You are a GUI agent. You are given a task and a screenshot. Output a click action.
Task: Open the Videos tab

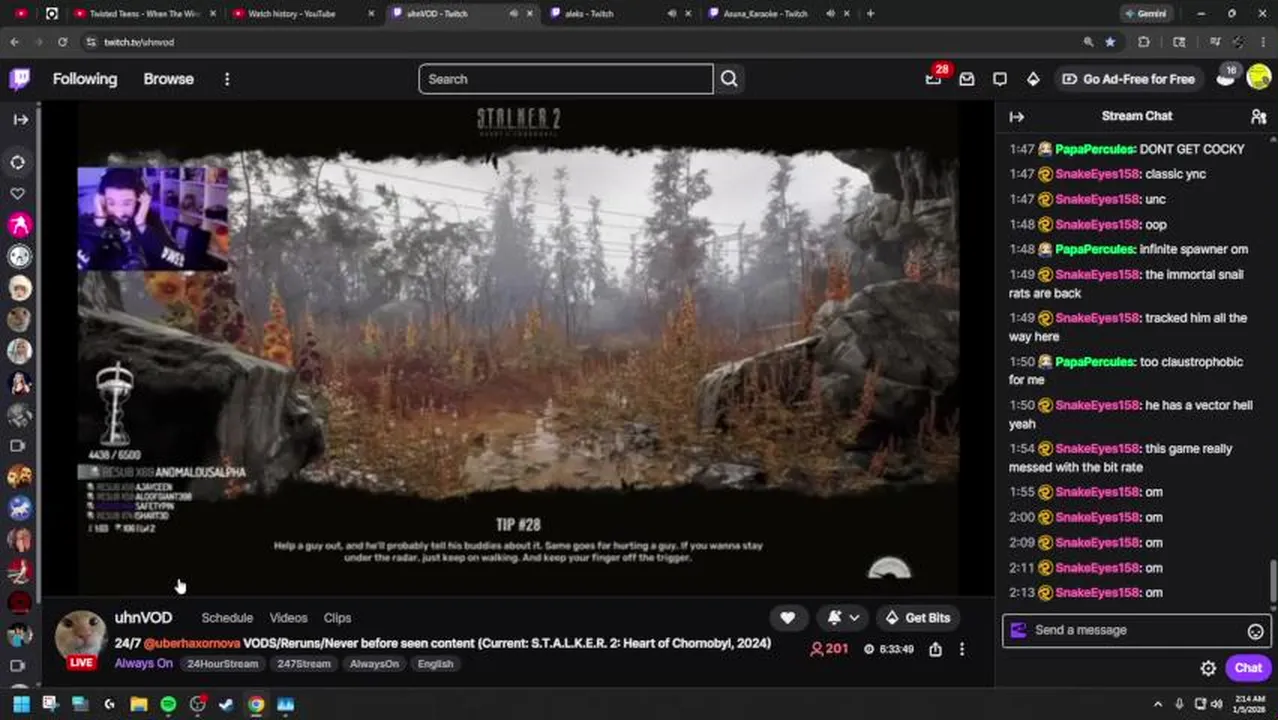(x=288, y=618)
